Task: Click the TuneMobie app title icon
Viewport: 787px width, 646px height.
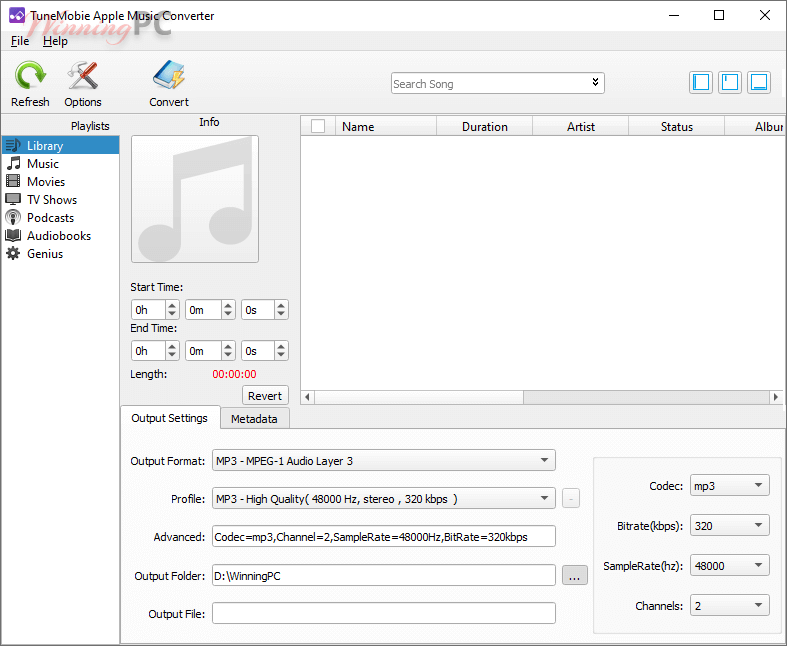Action: coord(17,16)
